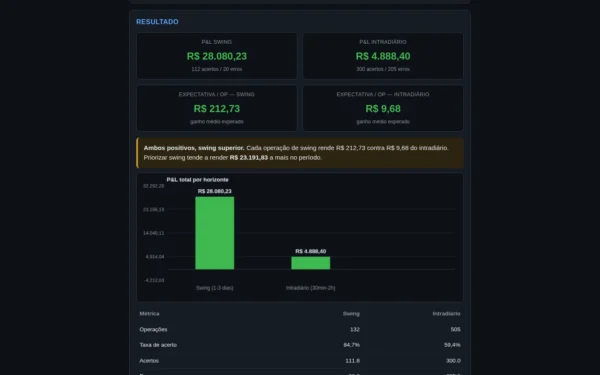600x375 pixels.
Task: Click the 'Ambos positivos, swing superior' callout
Action: [x=300, y=153]
